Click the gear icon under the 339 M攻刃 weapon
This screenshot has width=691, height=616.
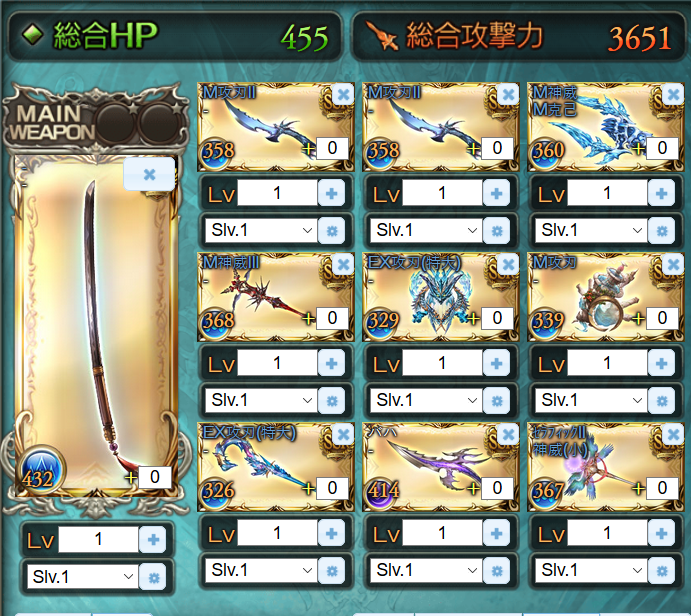click(661, 401)
